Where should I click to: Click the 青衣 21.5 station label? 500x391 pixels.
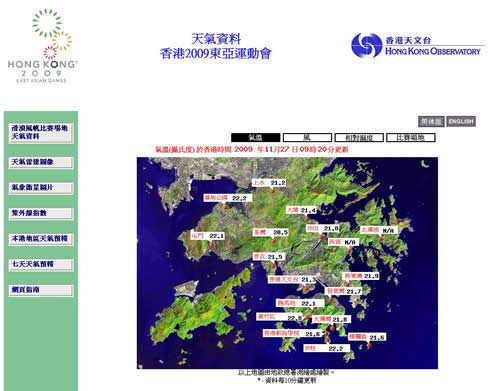pos(268,257)
